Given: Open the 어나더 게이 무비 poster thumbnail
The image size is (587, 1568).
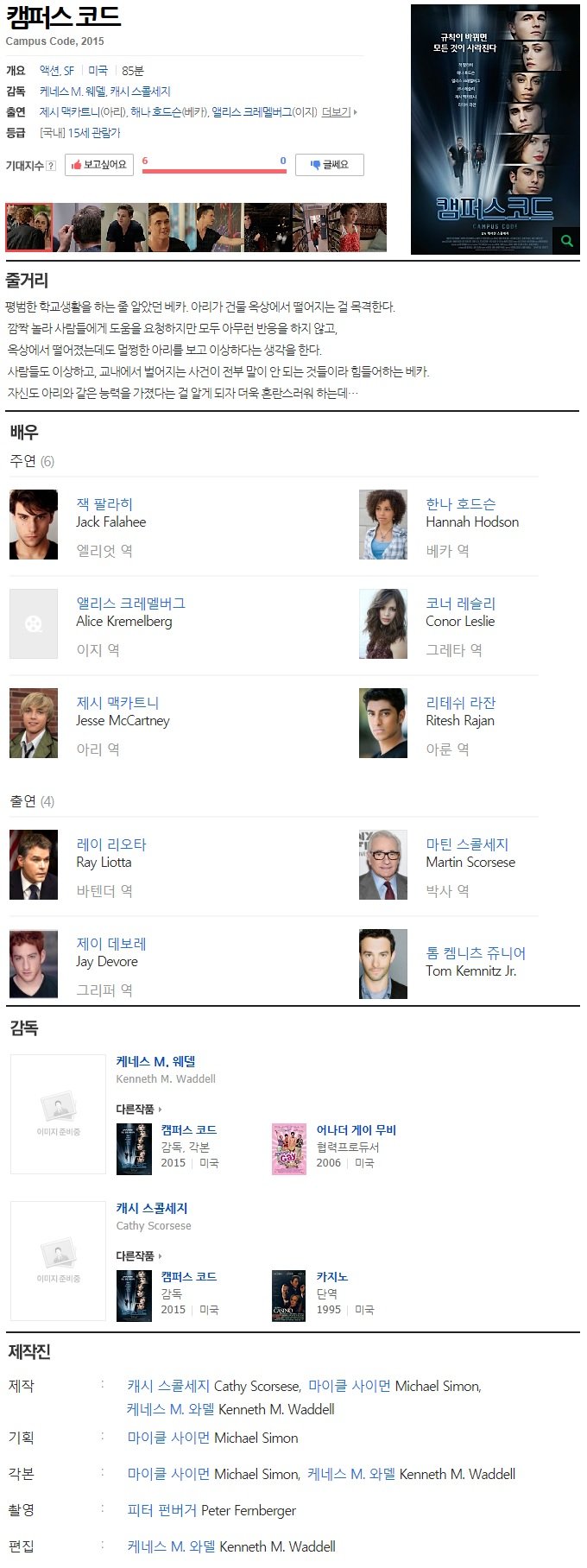Looking at the screenshot, I should point(289,1148).
